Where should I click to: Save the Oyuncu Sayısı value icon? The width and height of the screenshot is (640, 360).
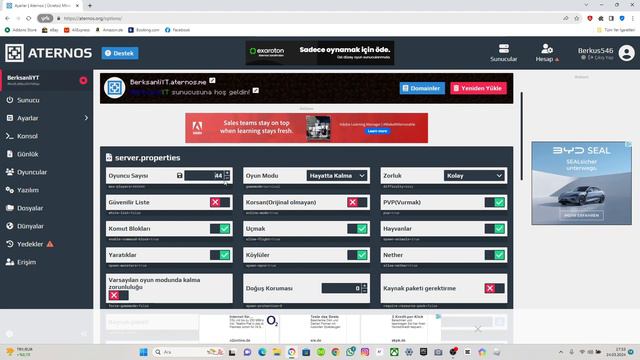(179, 176)
